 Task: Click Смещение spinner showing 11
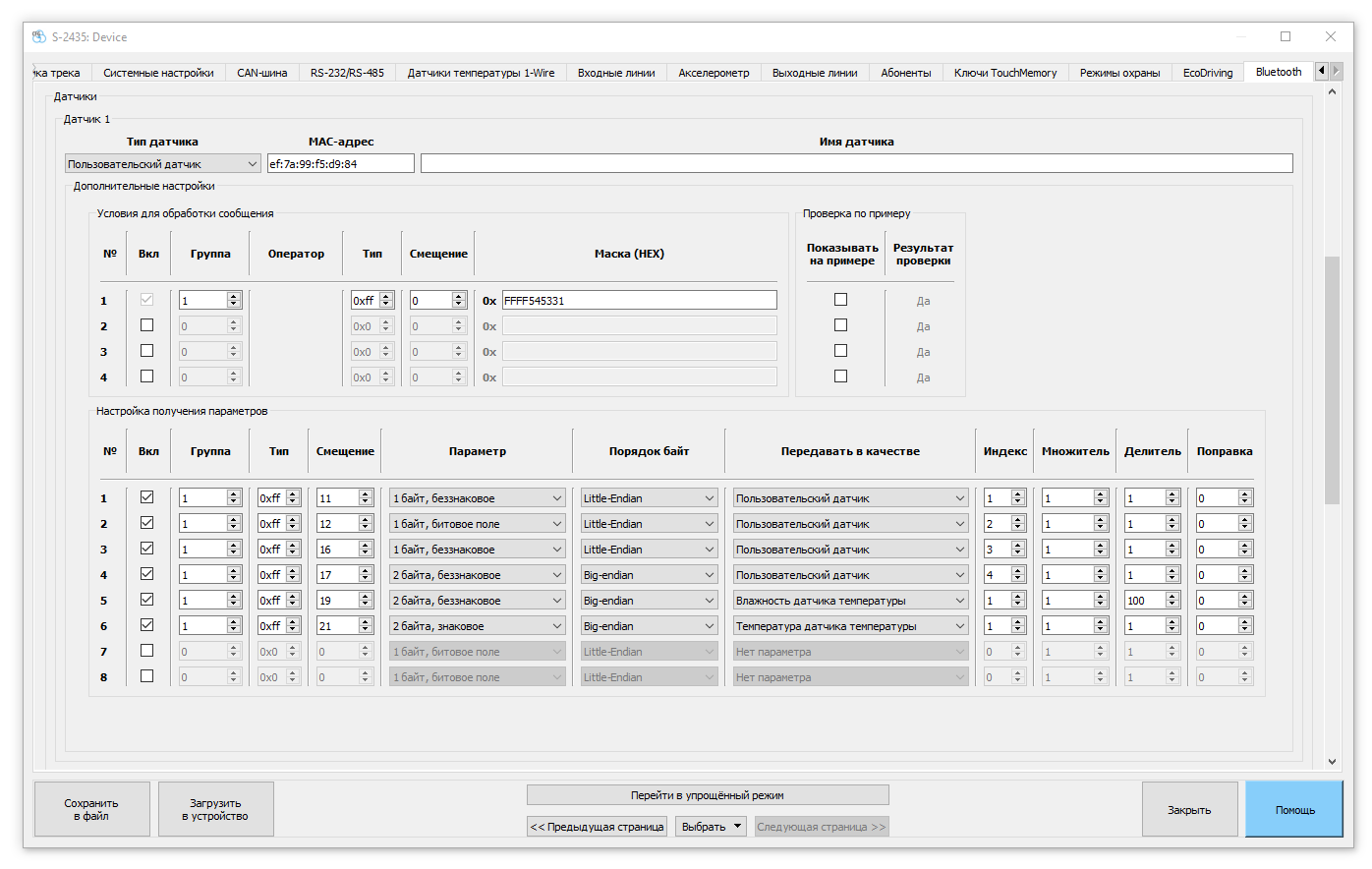click(x=344, y=498)
